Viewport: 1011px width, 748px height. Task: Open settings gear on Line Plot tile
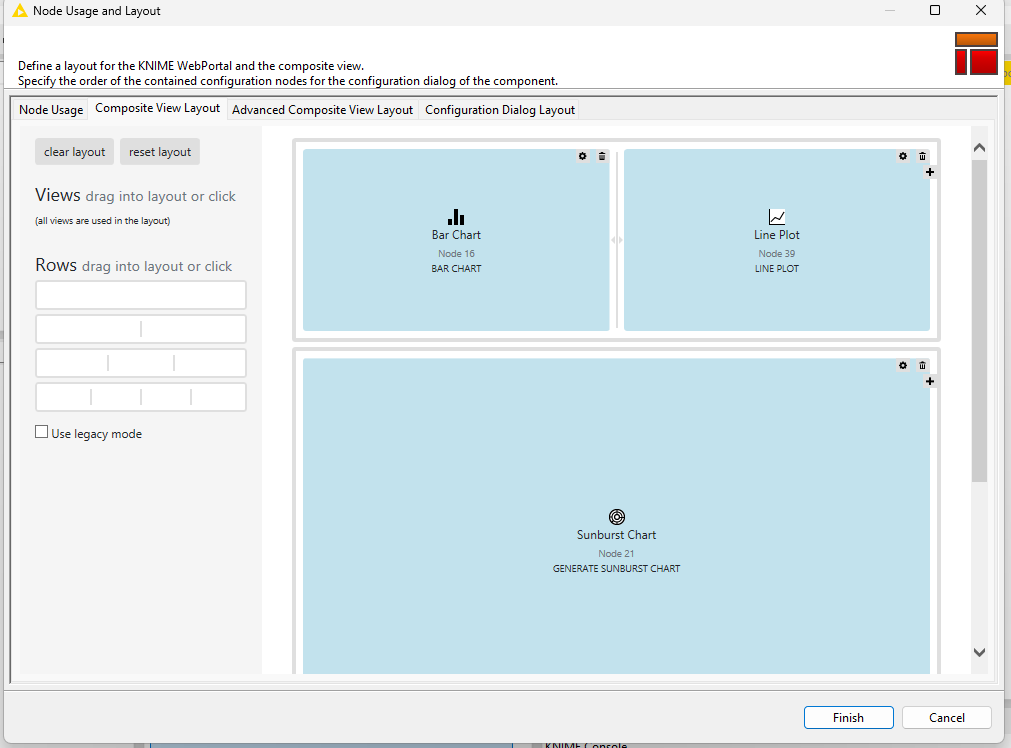(903, 156)
